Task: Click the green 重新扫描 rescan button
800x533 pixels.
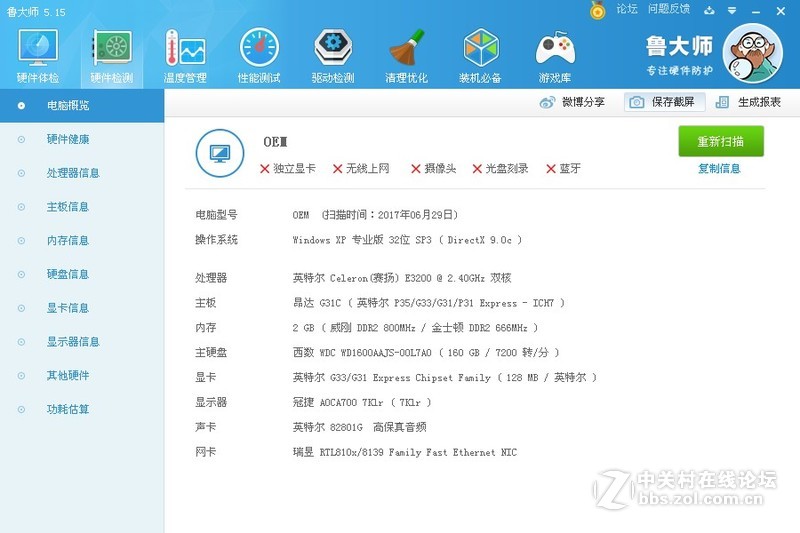Action: (721, 141)
